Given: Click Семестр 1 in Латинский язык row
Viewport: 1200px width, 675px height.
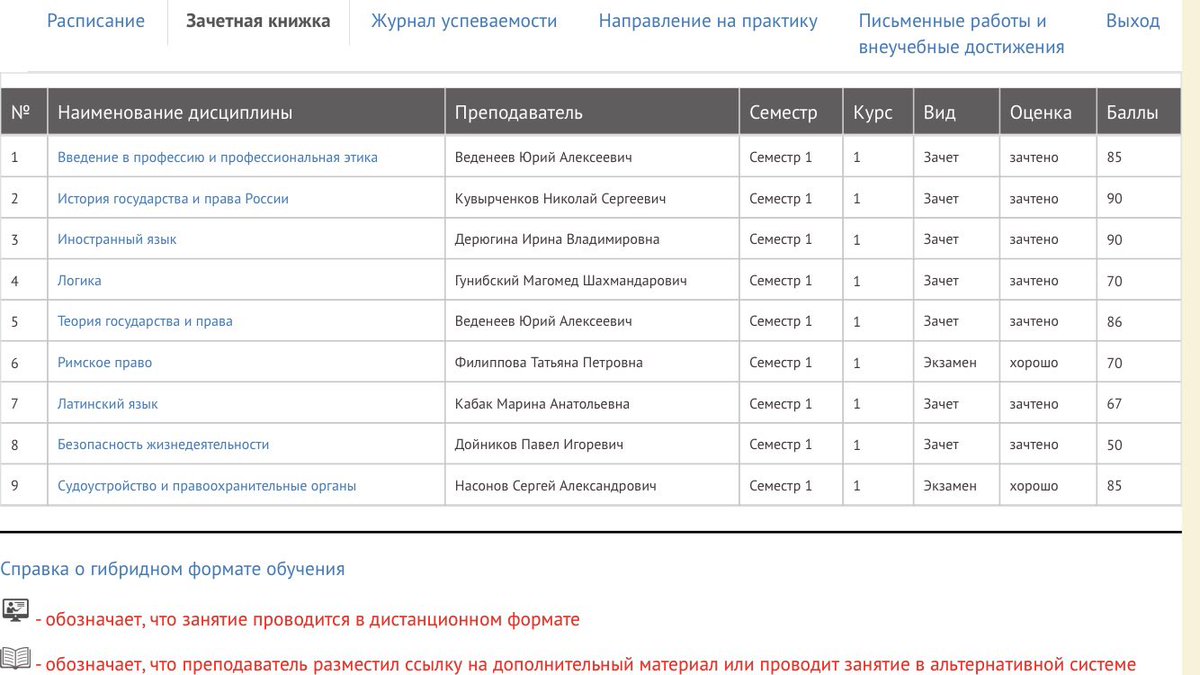Looking at the screenshot, I should pyautogui.click(x=780, y=403).
